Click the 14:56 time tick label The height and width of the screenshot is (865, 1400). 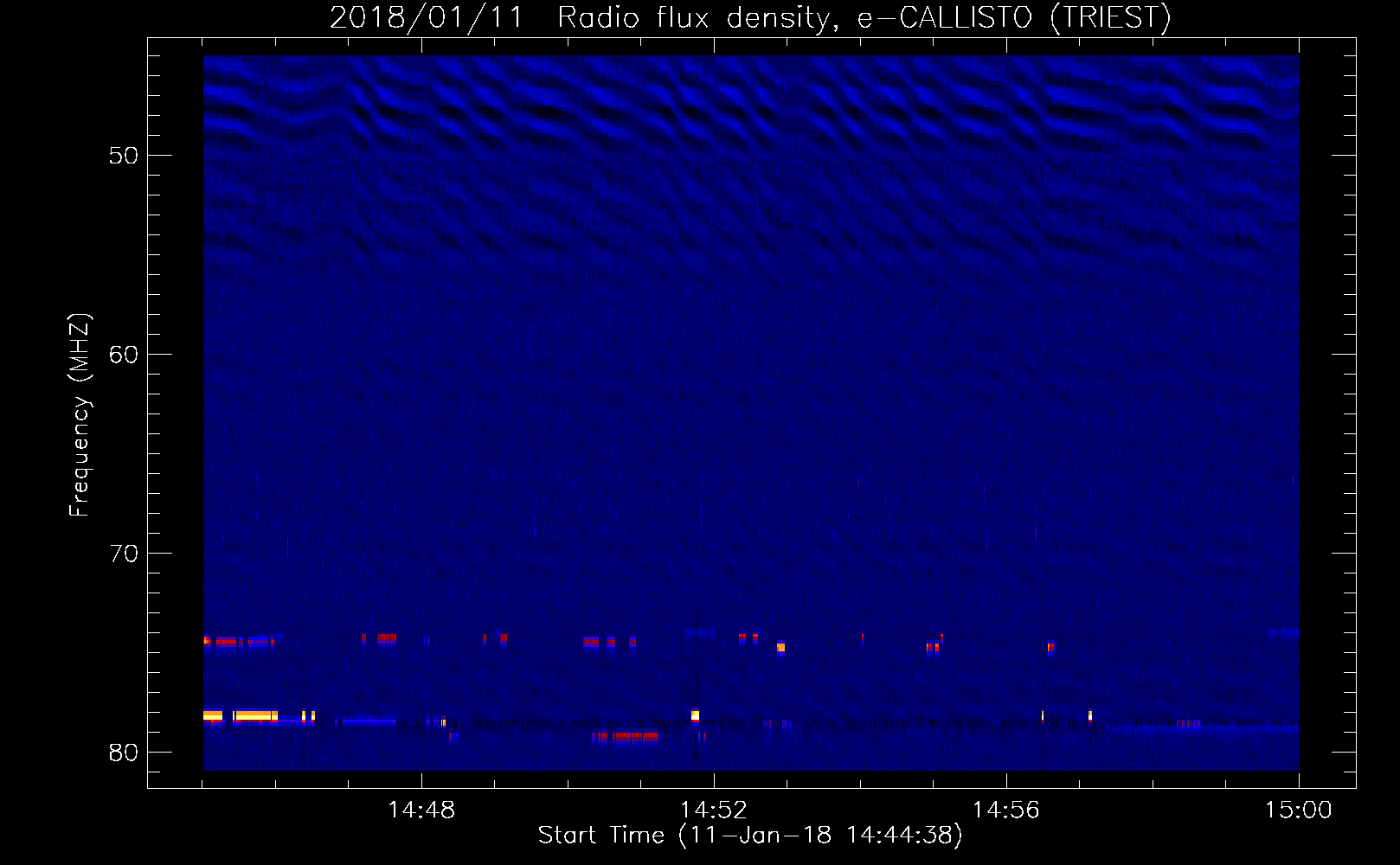point(1006,811)
